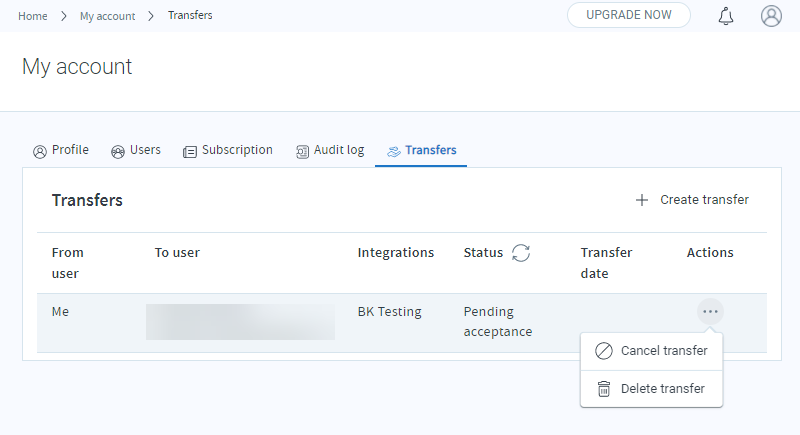Click the From user column header
The height and width of the screenshot is (435, 800).
pyautogui.click(x=67, y=263)
